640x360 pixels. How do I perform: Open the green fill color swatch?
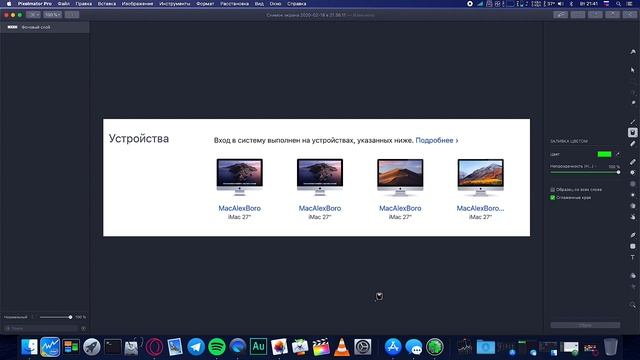[x=604, y=154]
